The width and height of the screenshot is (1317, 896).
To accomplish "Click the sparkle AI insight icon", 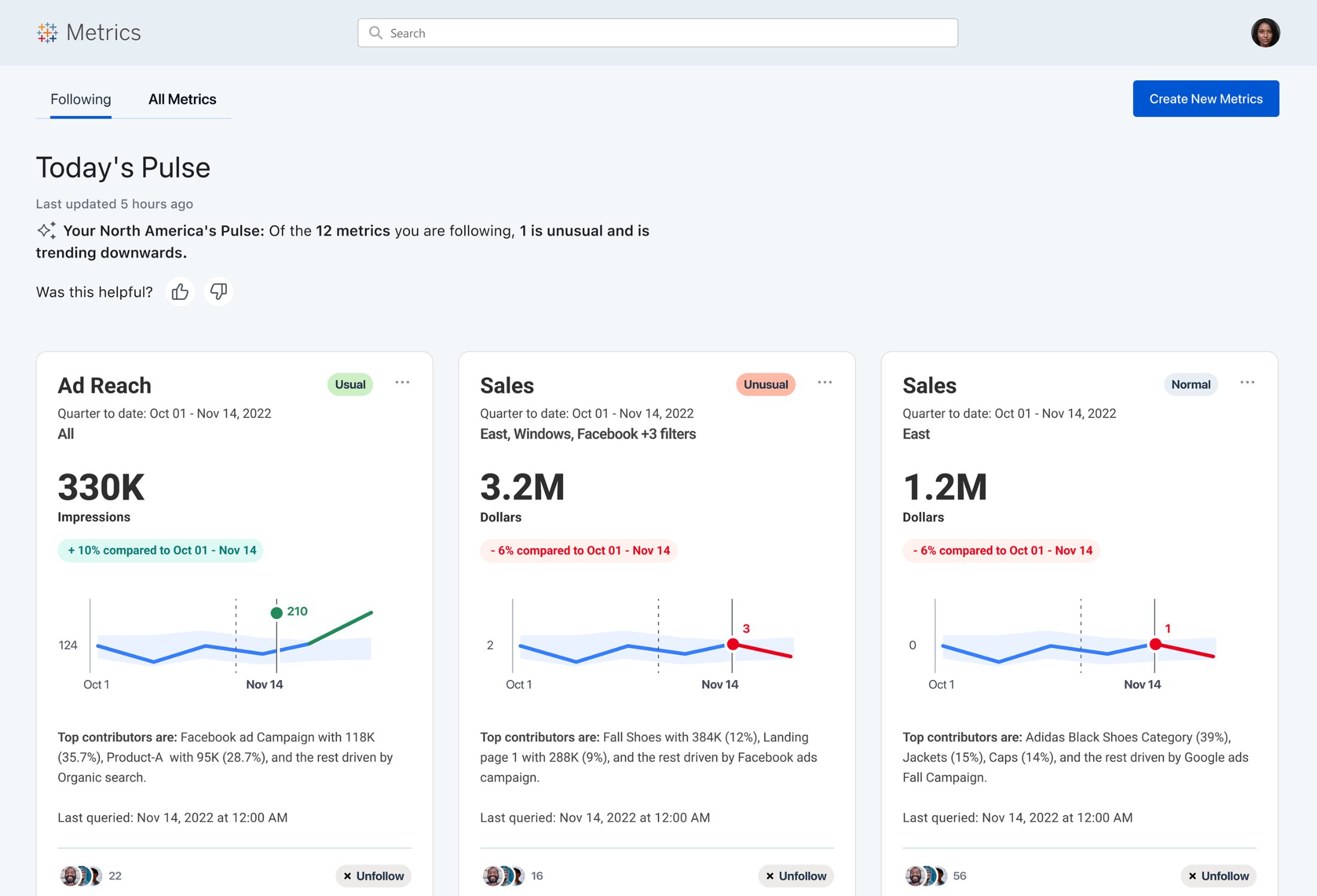I will (x=47, y=230).
